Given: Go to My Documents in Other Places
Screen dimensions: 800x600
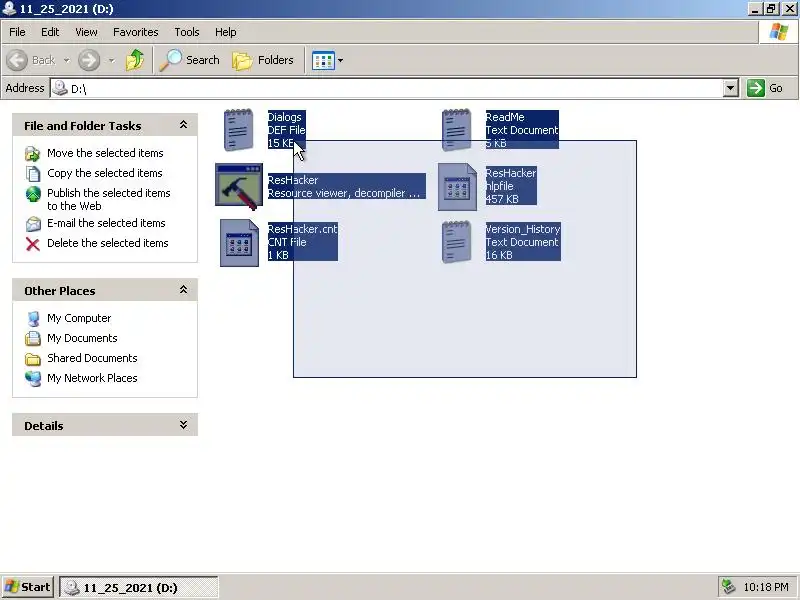Looking at the screenshot, I should (82, 338).
